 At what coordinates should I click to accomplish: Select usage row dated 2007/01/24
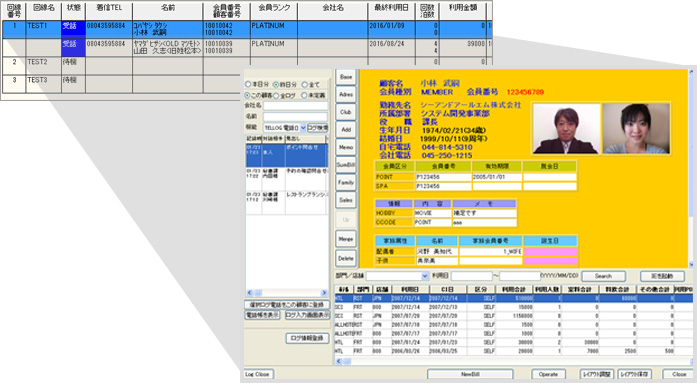[513, 342]
